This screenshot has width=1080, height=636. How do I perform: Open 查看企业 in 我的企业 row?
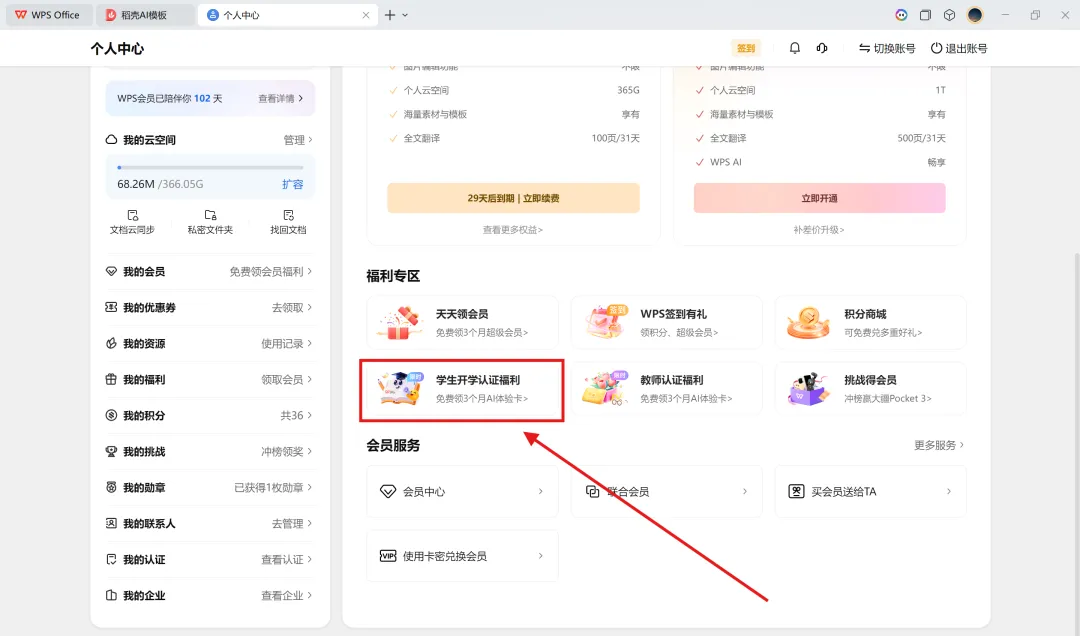coord(287,595)
